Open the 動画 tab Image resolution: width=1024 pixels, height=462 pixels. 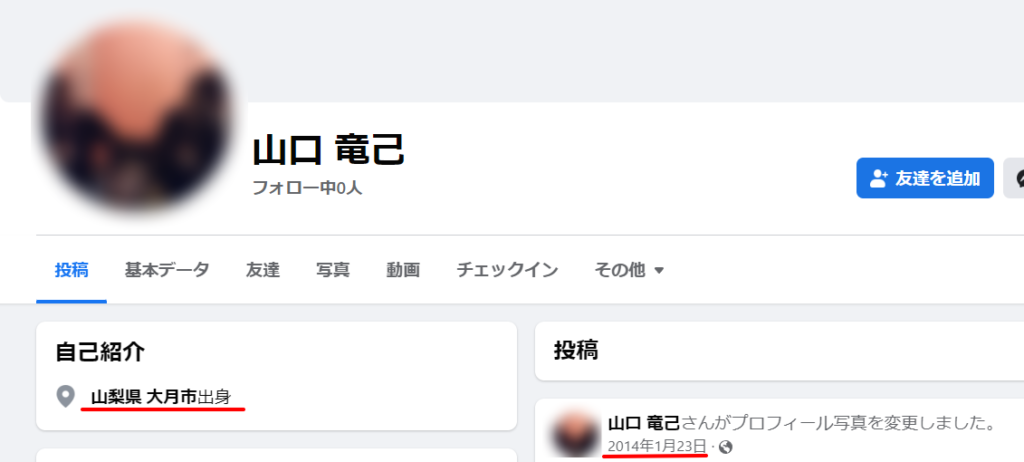tap(402, 269)
